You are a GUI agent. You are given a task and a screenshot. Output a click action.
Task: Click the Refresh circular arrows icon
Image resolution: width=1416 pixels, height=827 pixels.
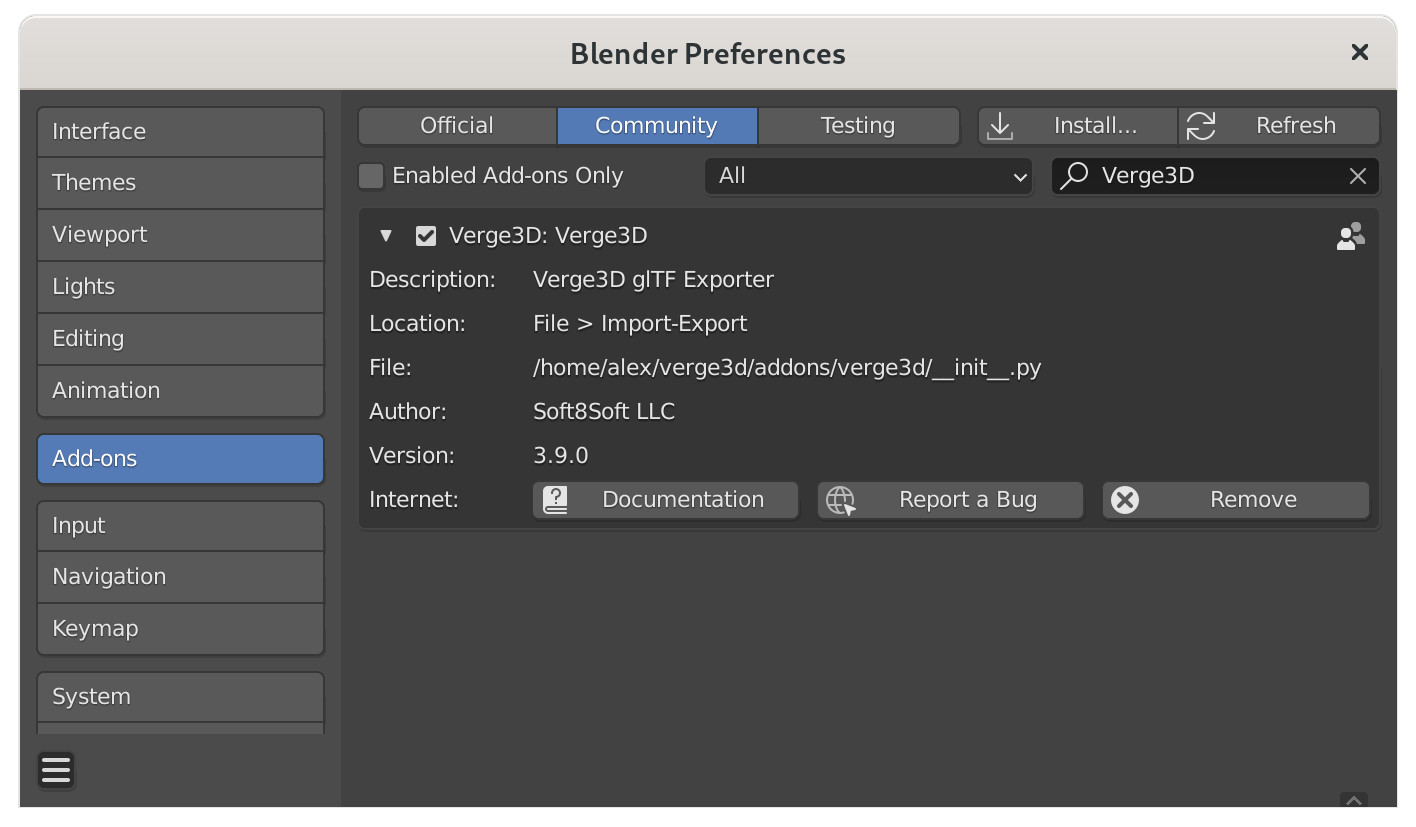(1201, 126)
